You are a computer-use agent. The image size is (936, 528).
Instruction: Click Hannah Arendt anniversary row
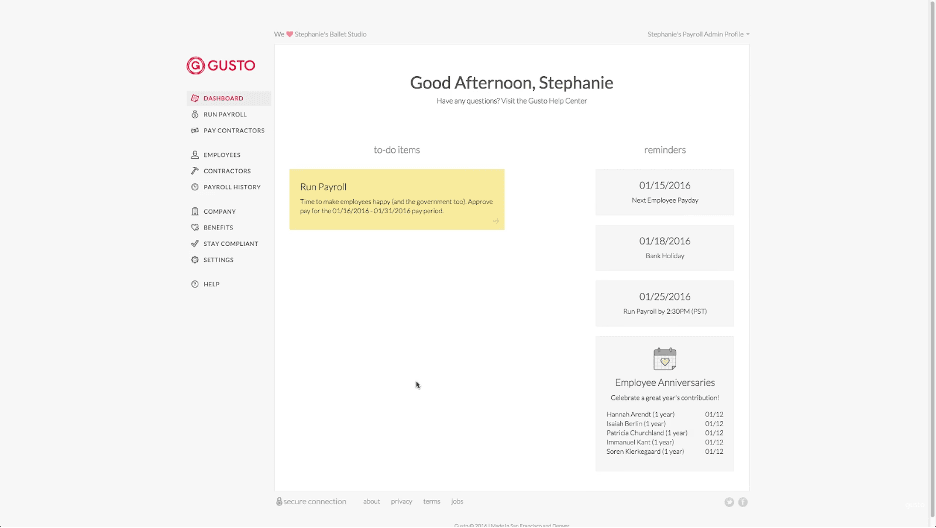tap(664, 414)
